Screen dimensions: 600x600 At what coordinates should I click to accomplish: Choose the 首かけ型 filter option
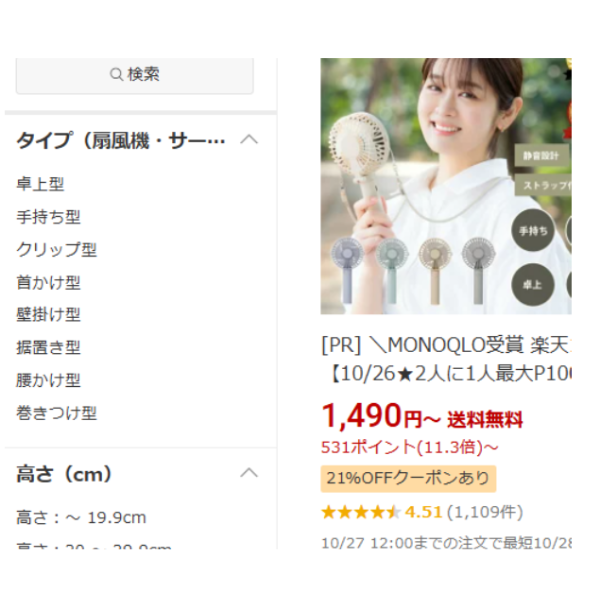tap(48, 282)
